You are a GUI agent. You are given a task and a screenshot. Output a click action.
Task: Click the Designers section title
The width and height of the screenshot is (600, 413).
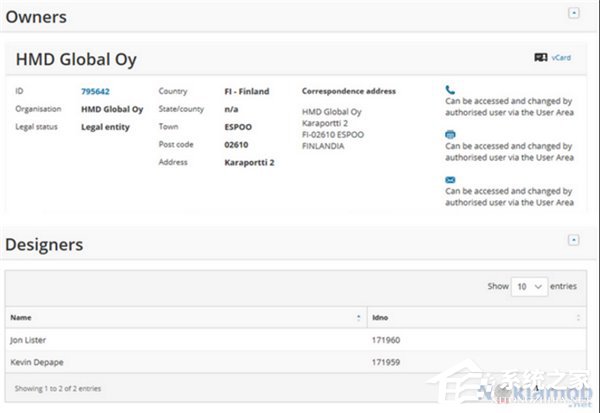click(44, 245)
